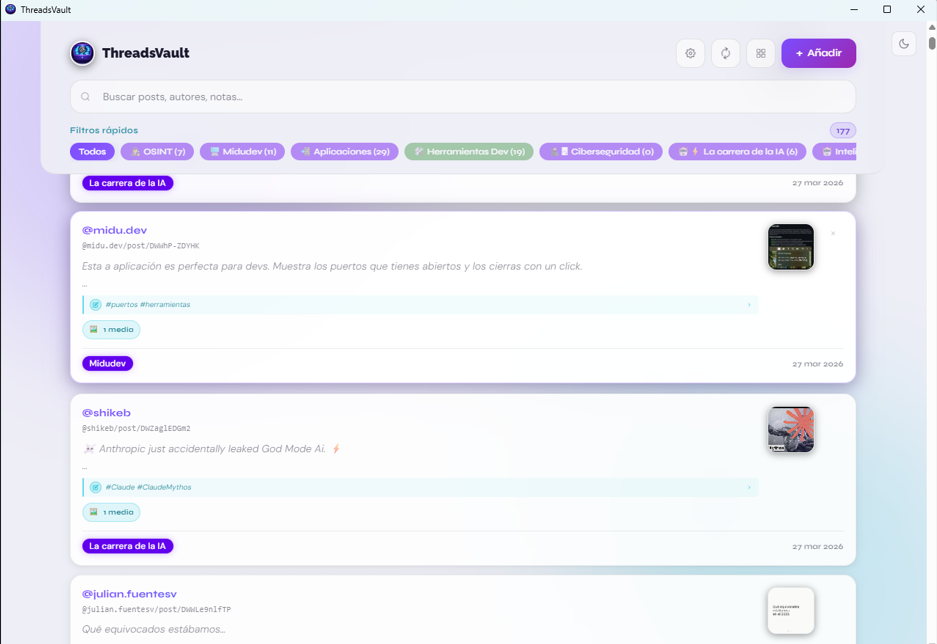Filter by Ciberseguridad (0) chip
The width and height of the screenshot is (937, 644).
coord(601,152)
